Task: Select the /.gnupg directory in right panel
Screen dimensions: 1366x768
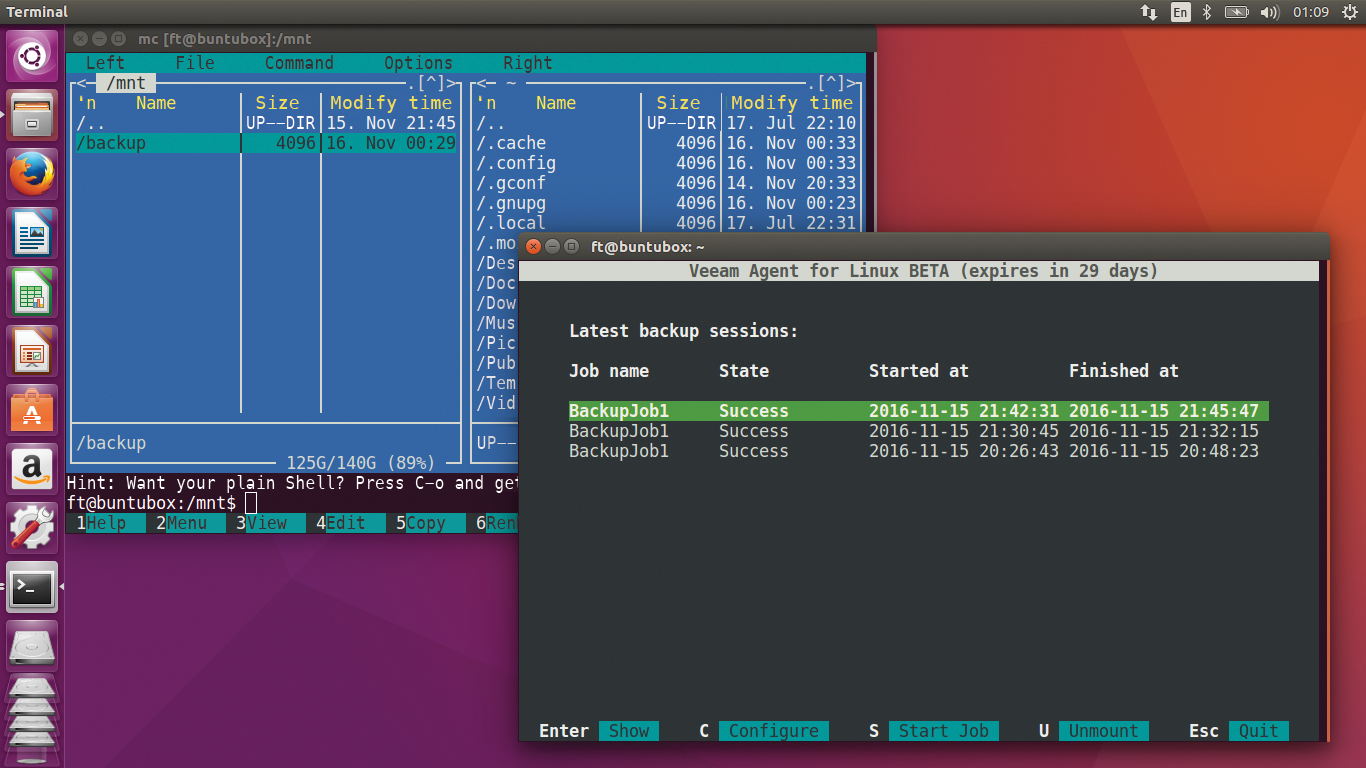Action: click(x=666, y=203)
